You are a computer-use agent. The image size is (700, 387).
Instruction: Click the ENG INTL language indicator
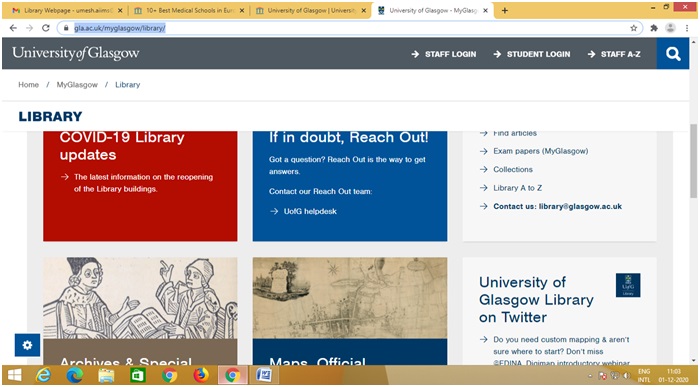pyautogui.click(x=644, y=376)
